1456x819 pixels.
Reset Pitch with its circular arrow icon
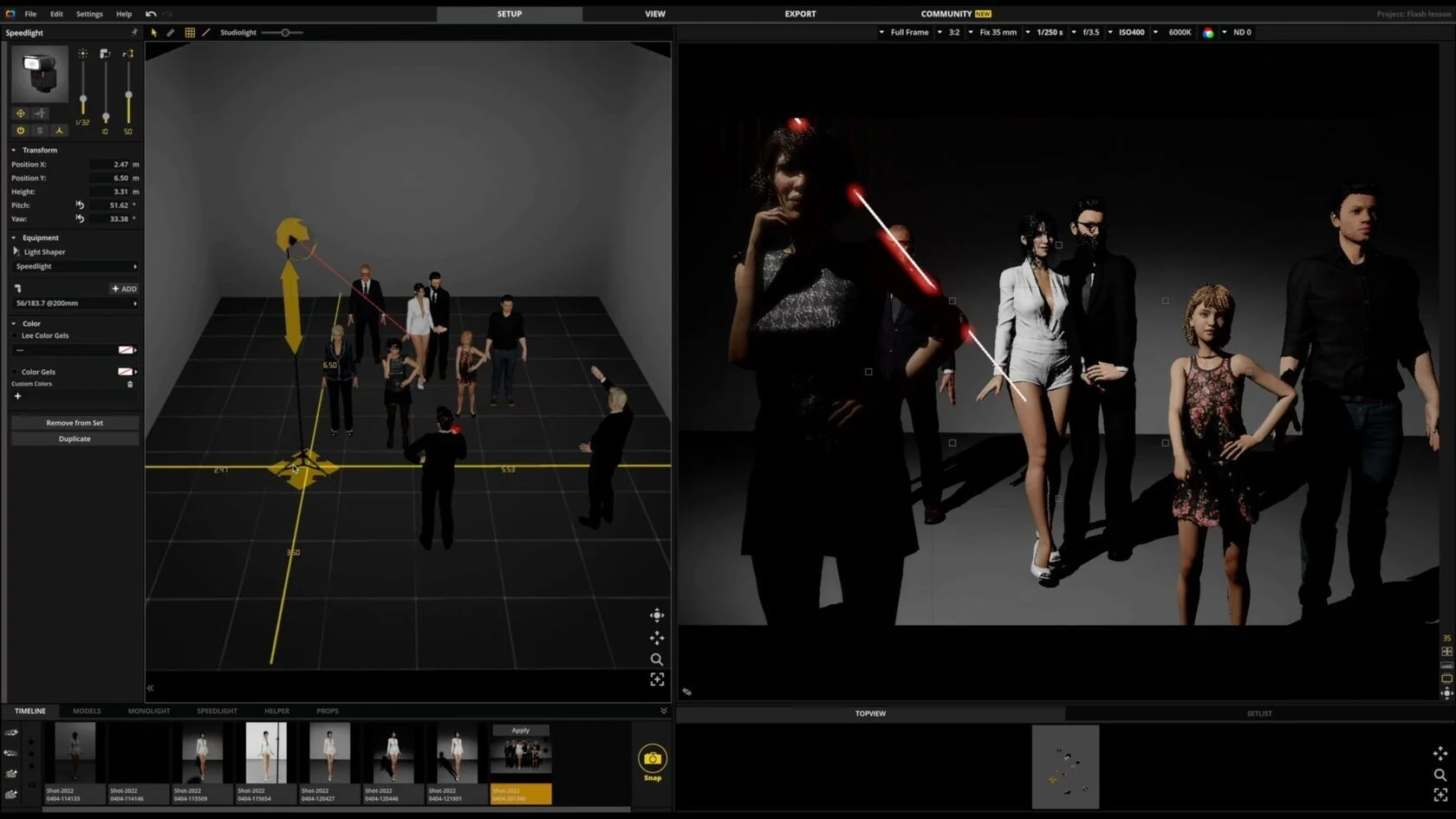click(x=80, y=205)
